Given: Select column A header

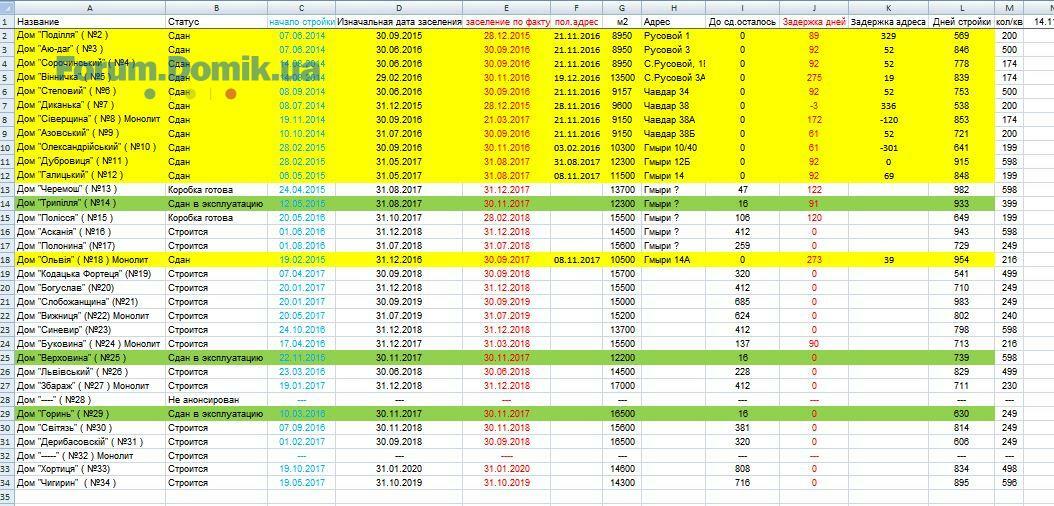Looking at the screenshot, I should click(x=90, y=7).
